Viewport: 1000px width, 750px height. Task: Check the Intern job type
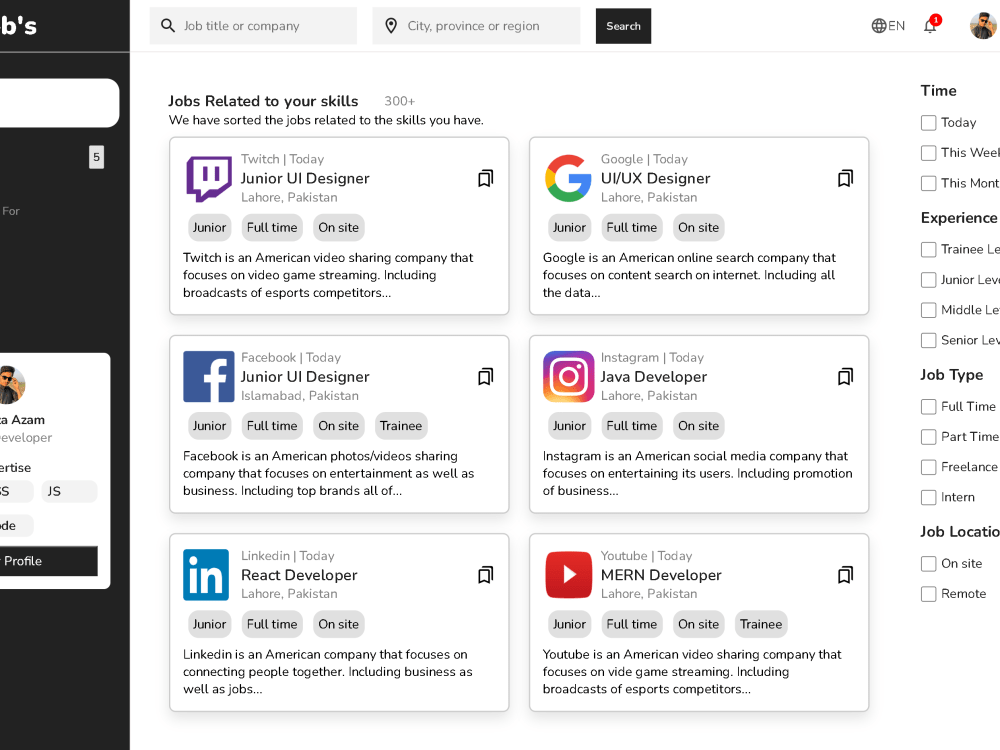[x=929, y=497]
